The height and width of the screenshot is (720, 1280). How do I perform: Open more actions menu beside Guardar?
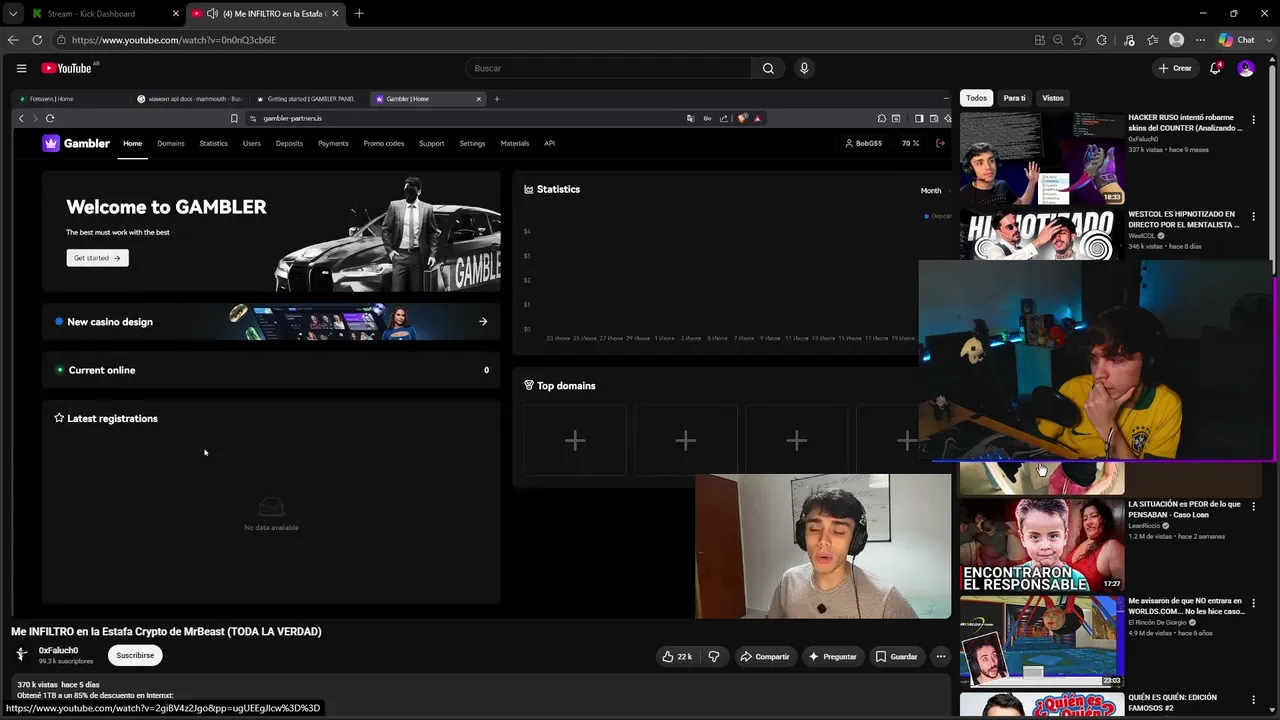940,656
